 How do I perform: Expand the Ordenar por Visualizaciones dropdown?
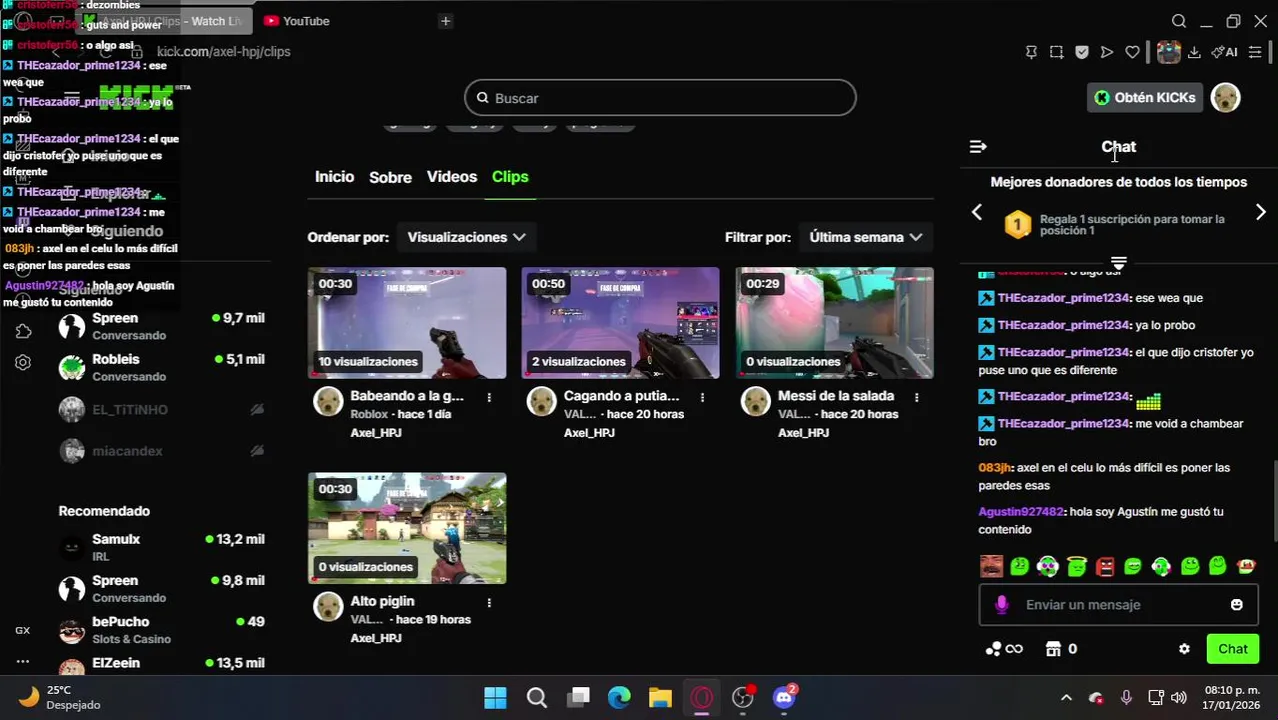point(466,237)
